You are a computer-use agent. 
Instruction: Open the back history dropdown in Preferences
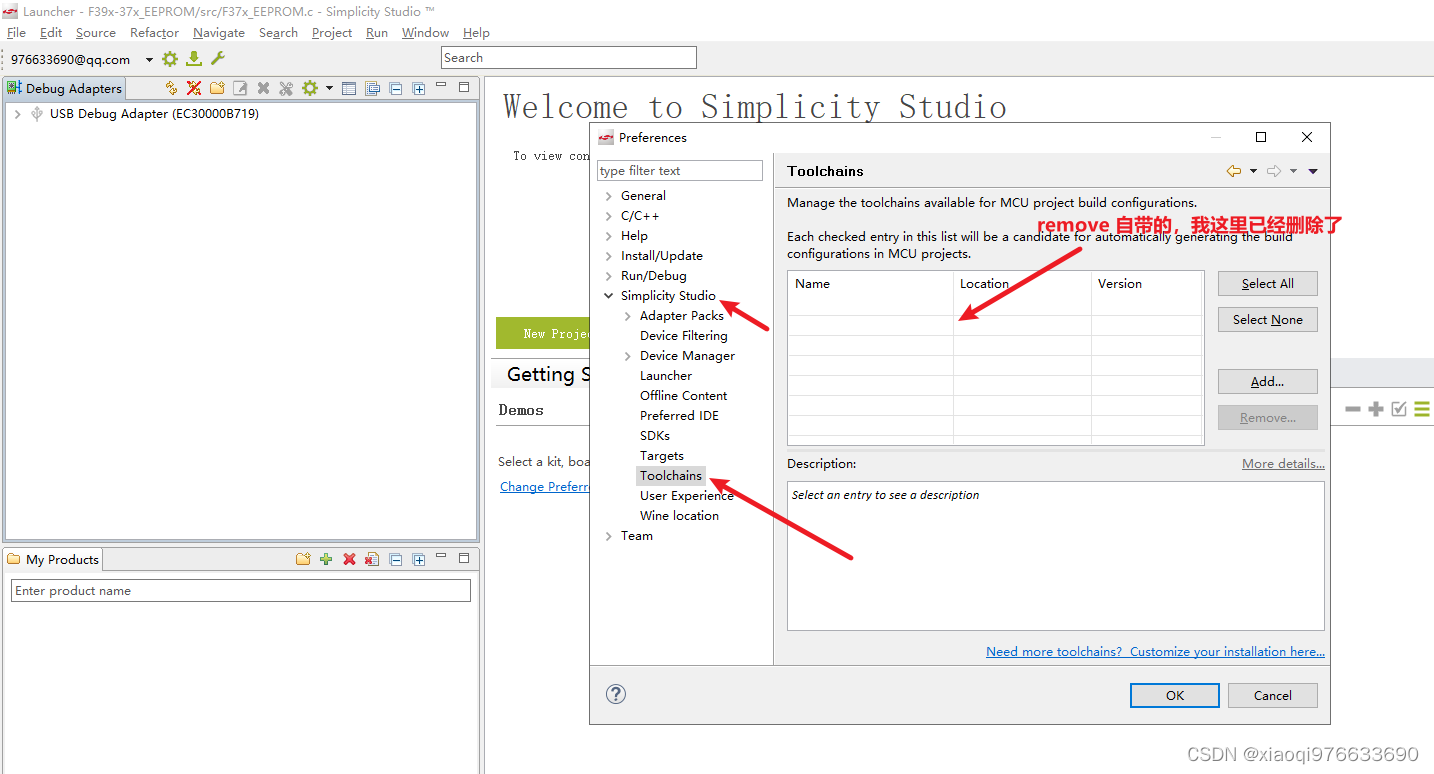pyautogui.click(x=1253, y=171)
